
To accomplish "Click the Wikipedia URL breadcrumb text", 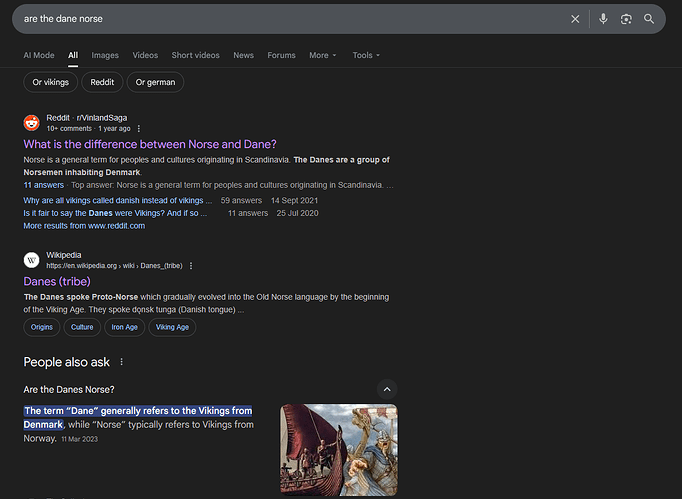I will tap(114, 266).
